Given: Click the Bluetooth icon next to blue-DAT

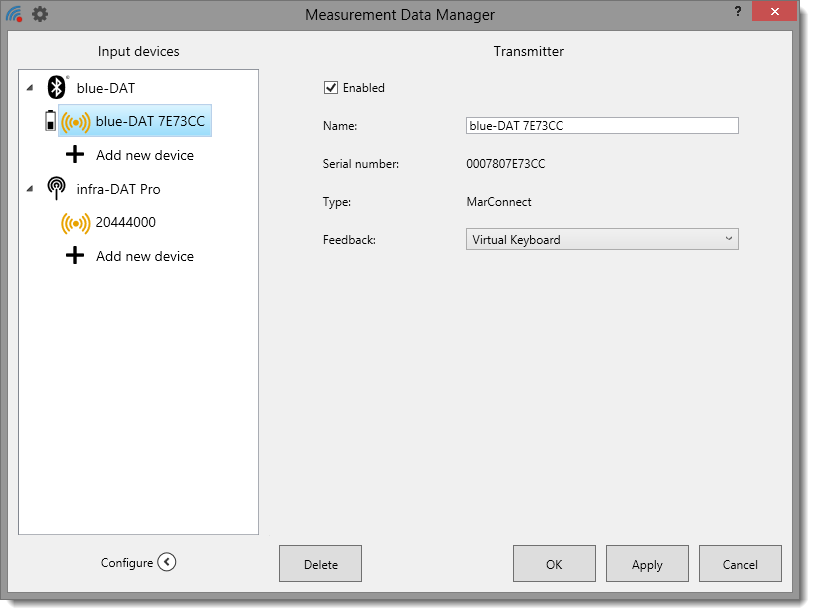Looking at the screenshot, I should pos(57,88).
